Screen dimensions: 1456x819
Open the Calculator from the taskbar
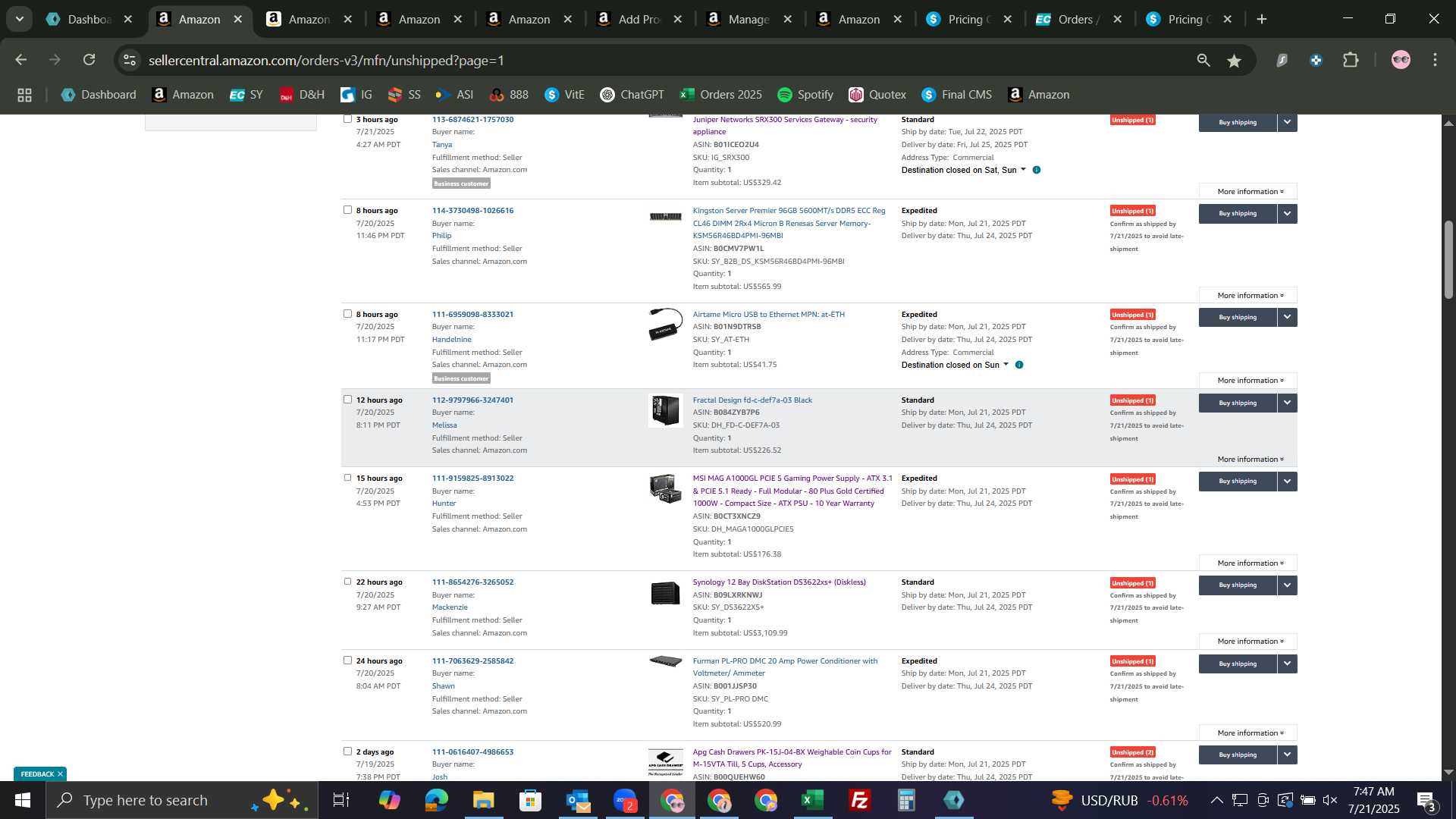click(906, 800)
